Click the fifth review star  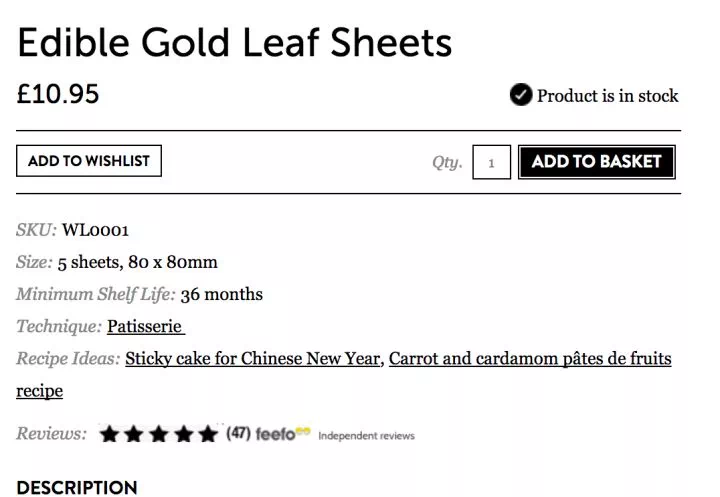pos(208,434)
